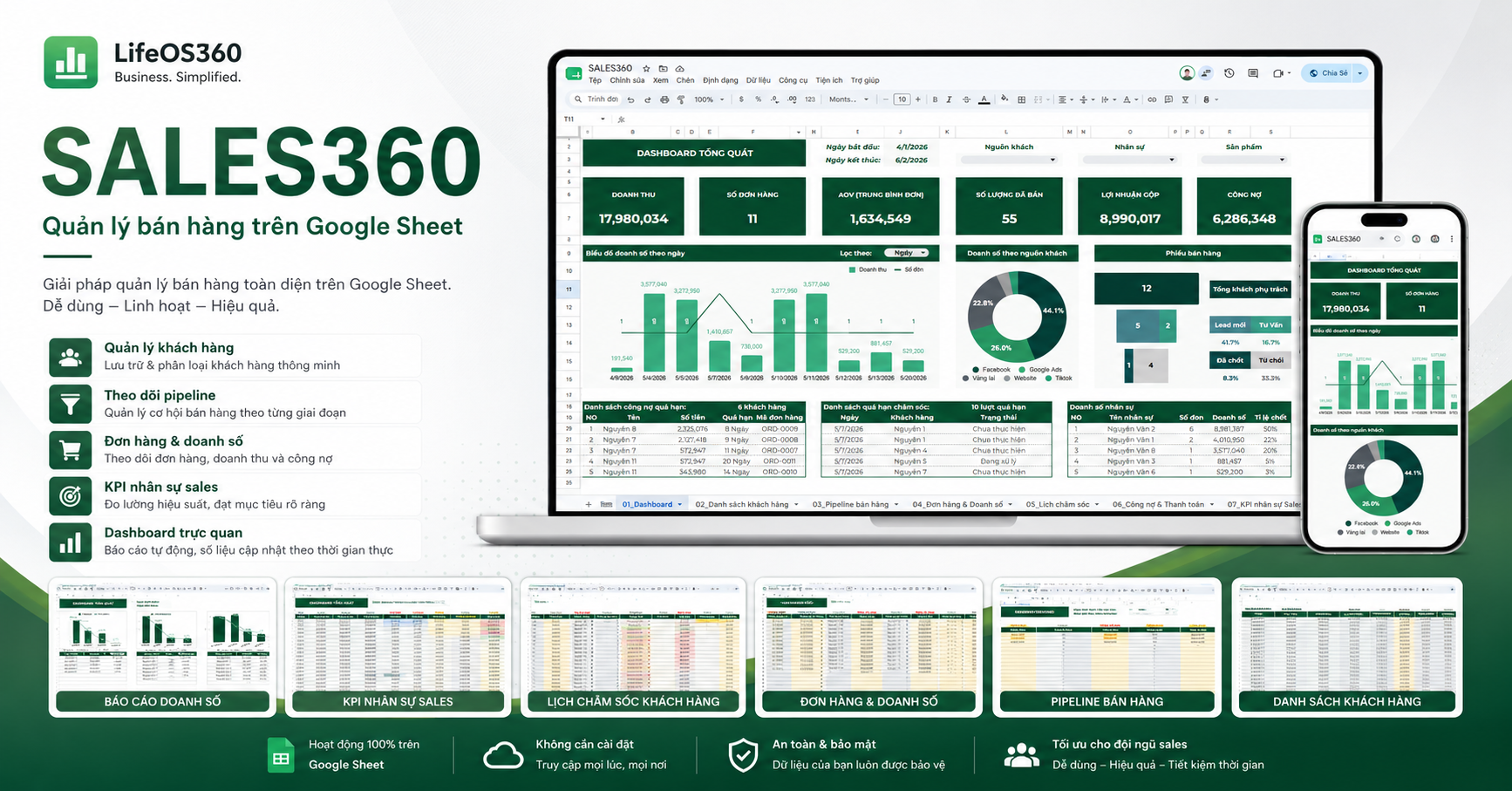Switch to 04_Đơn hàng & Doanh số tab

962,504
